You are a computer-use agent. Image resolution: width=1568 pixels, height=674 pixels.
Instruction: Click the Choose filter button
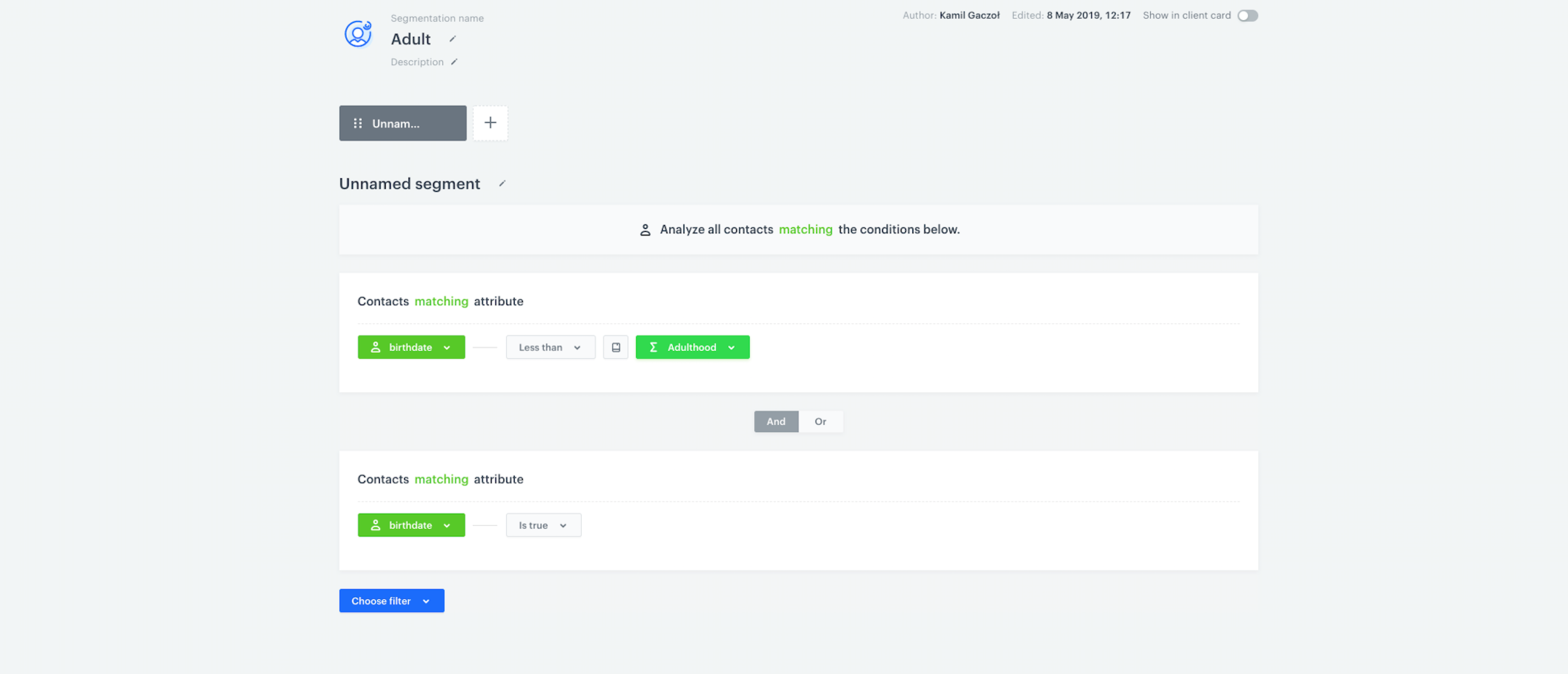(391, 600)
